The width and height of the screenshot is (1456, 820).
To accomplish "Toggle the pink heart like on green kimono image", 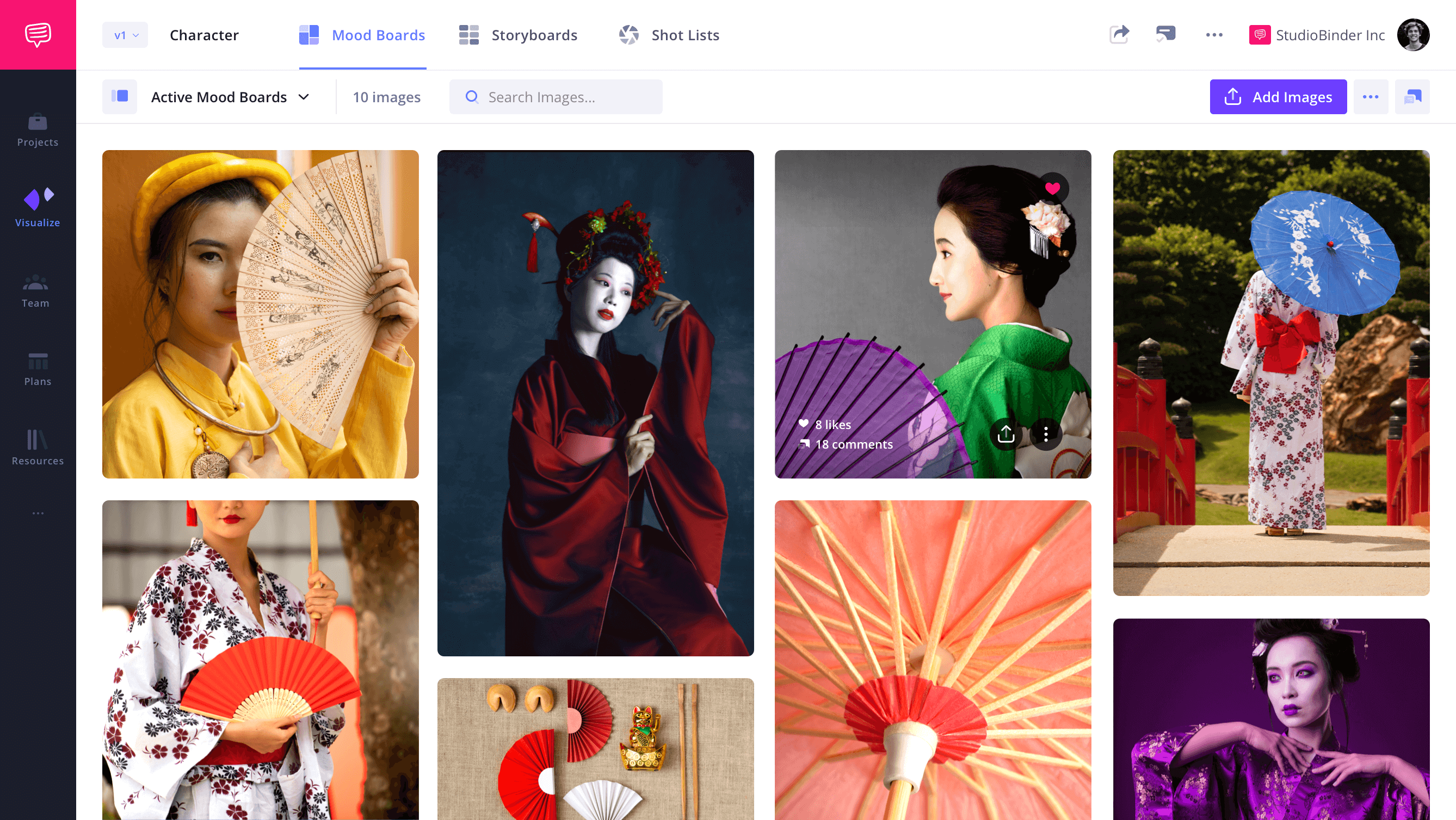I will (x=1052, y=188).
